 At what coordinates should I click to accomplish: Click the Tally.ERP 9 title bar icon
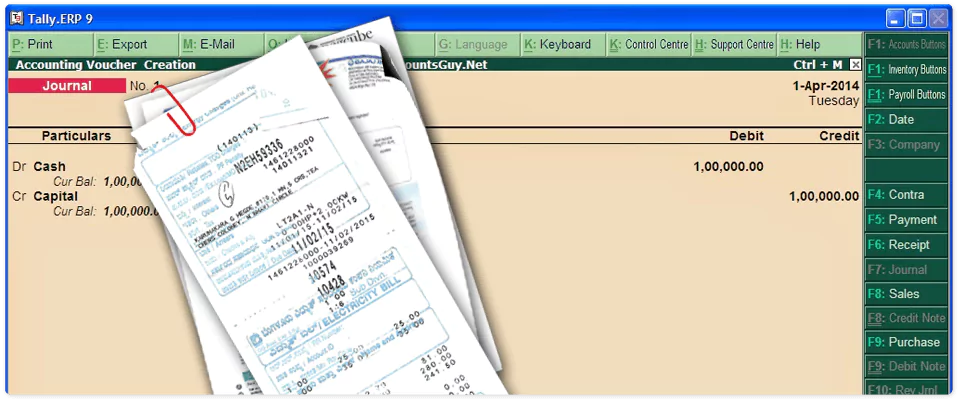pos(17,18)
